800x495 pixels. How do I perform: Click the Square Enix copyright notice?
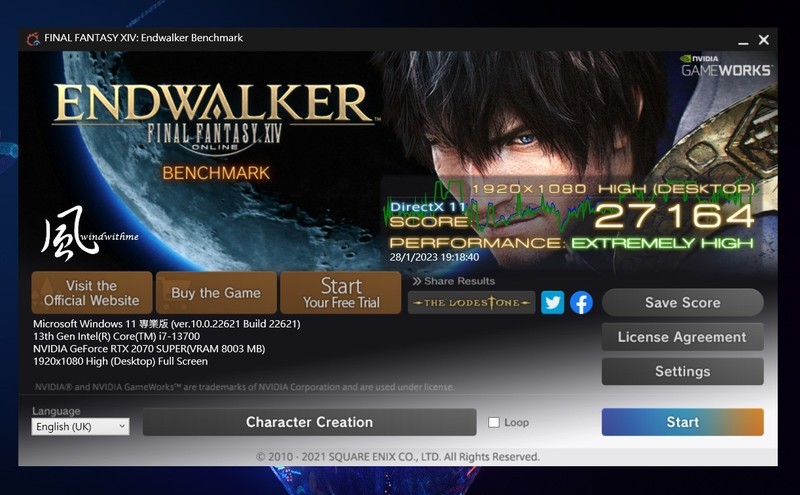pyautogui.click(x=398, y=457)
